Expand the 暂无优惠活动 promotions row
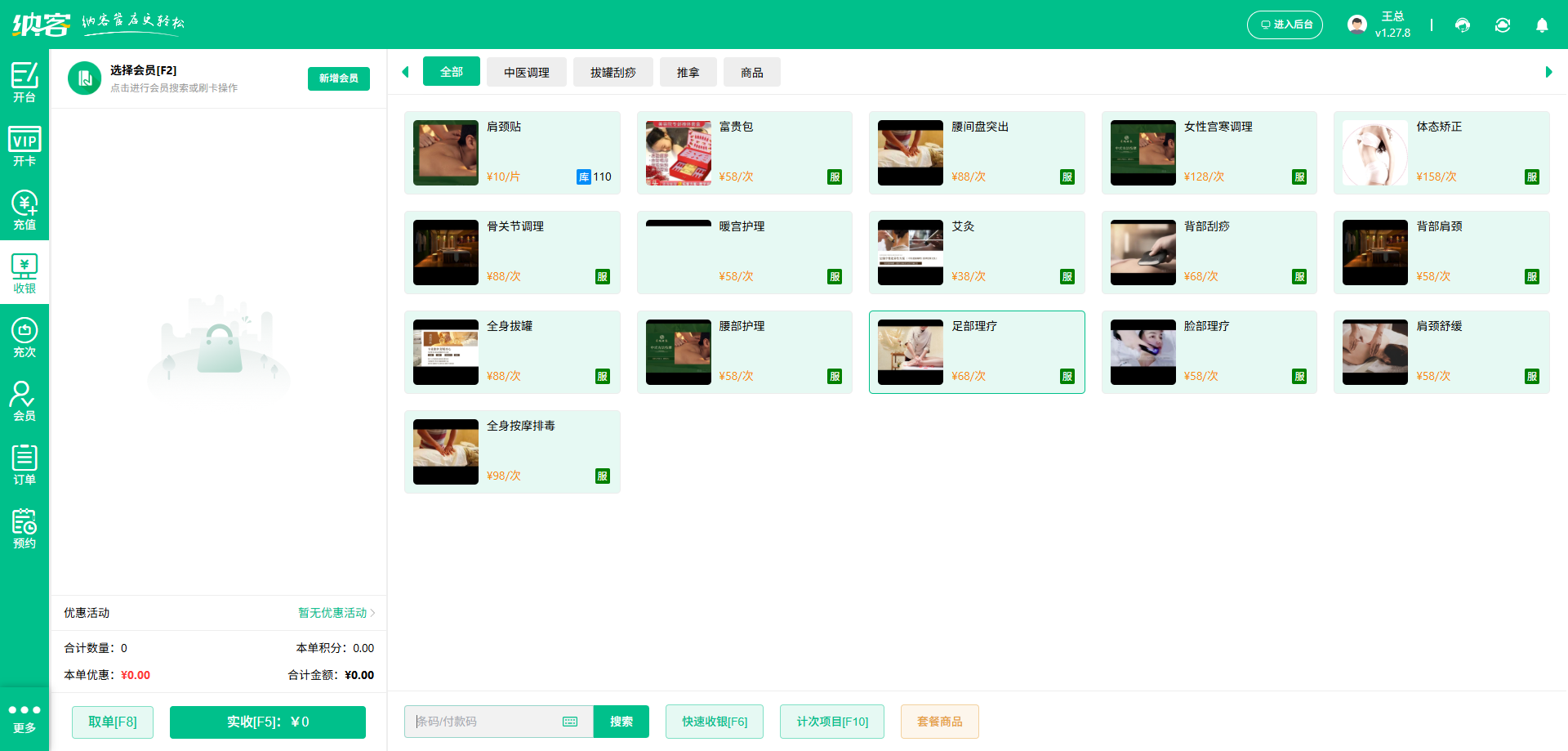Screen dimensions: 1568x751 pos(336,613)
